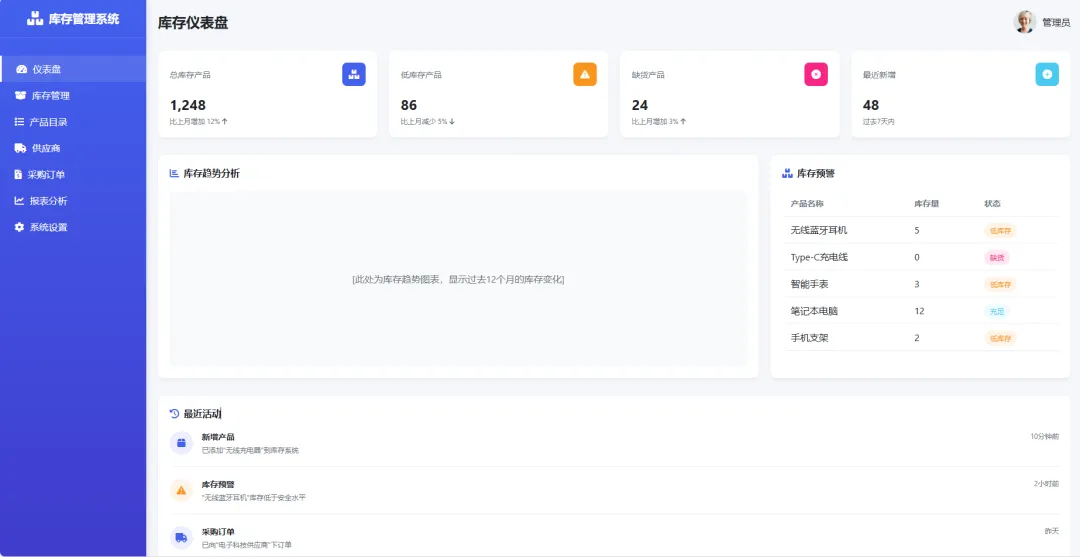1080x557 pixels.
Task: Click the gear icon next to 系统设置
Action: tap(19, 227)
